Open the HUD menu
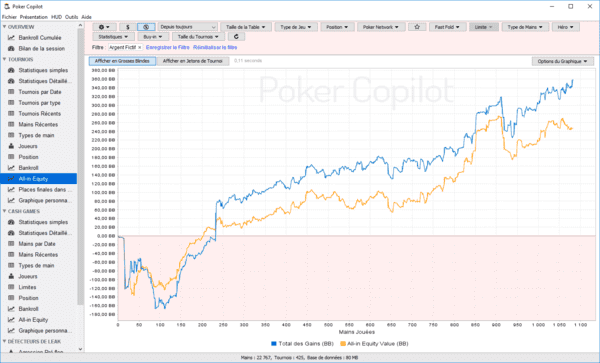This screenshot has width=600, height=363. tap(56, 17)
